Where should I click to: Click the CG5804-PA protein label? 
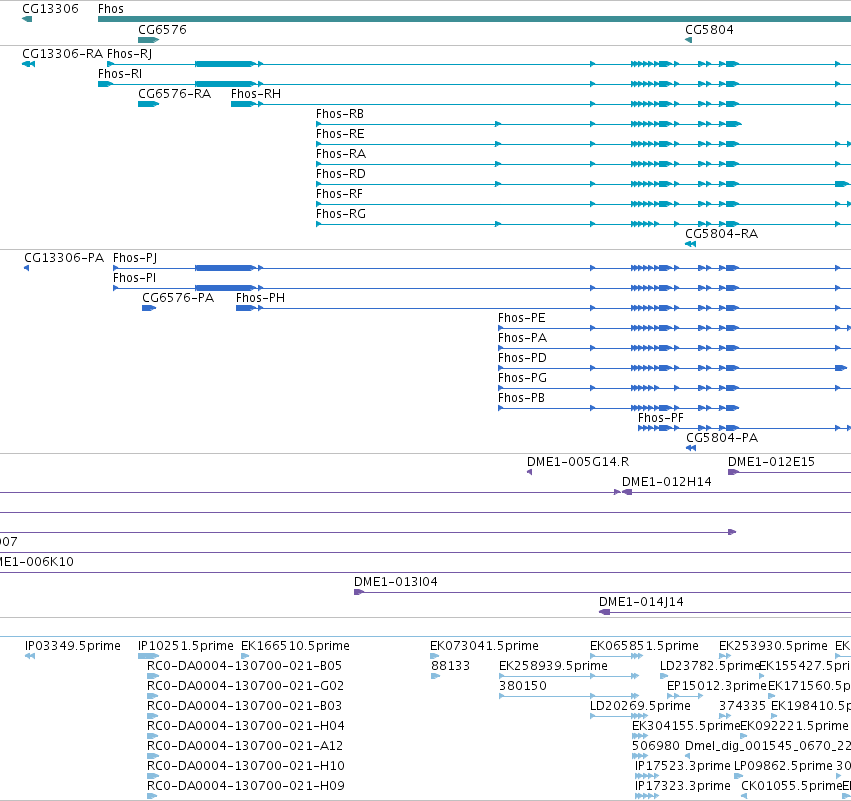coord(722,438)
